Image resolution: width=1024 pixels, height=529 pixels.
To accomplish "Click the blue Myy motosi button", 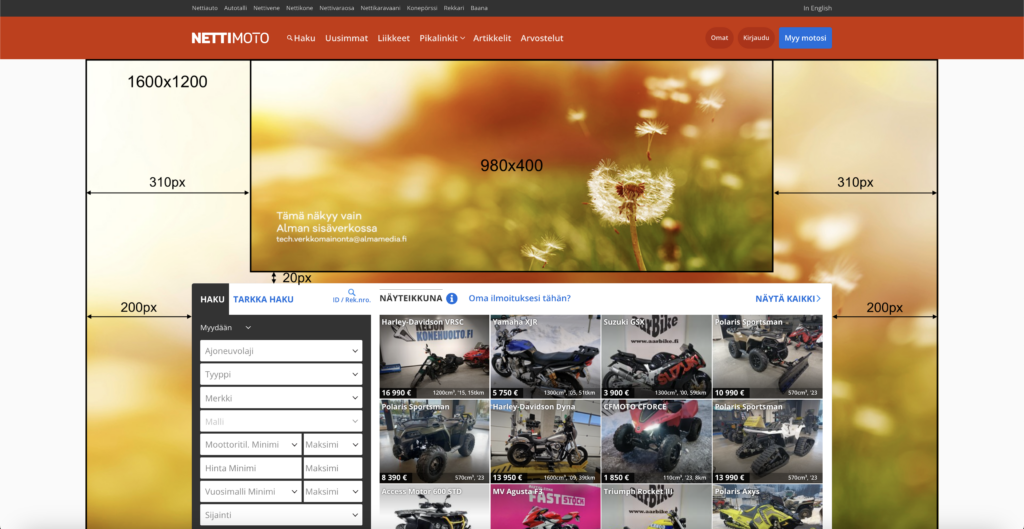I will [x=805, y=38].
